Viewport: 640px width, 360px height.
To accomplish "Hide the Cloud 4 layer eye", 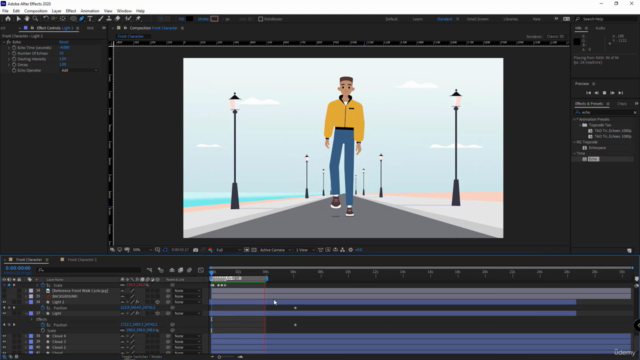I will click(4, 336).
